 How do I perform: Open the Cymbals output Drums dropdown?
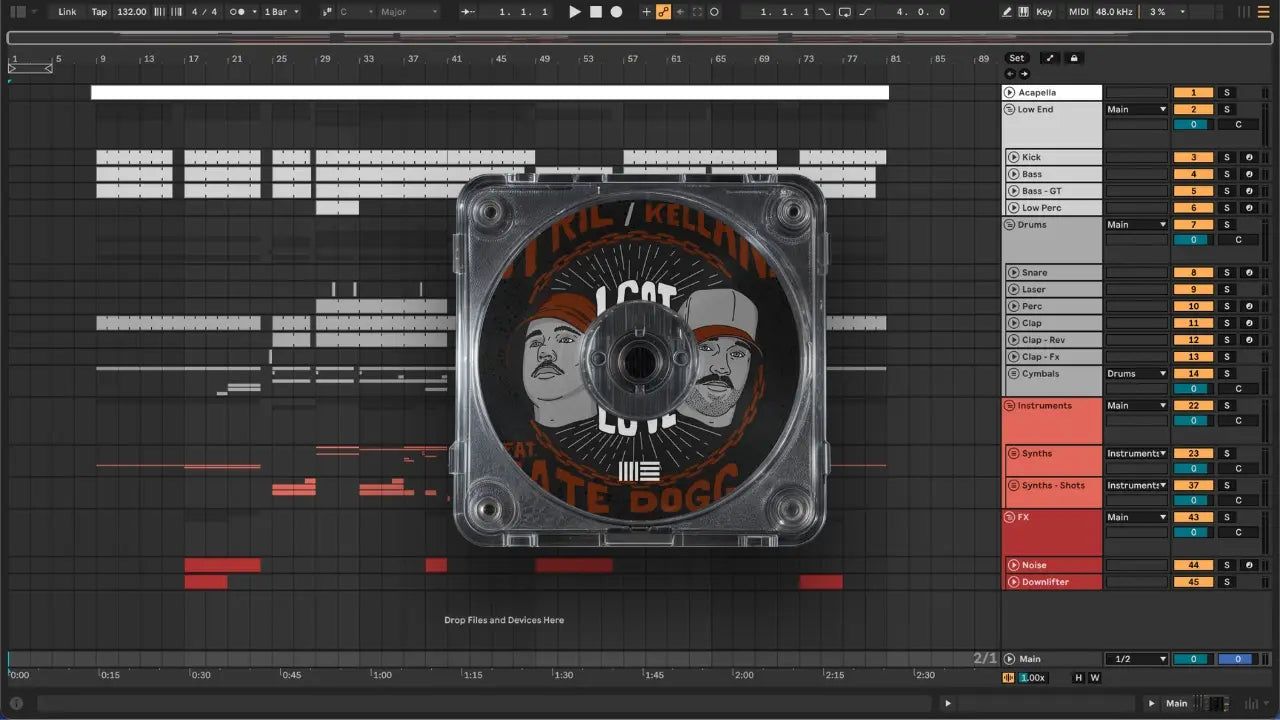(1136, 374)
